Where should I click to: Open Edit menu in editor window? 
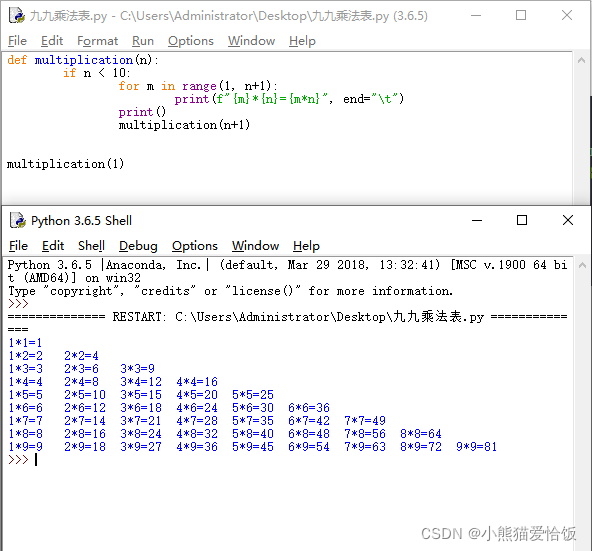[x=52, y=41]
